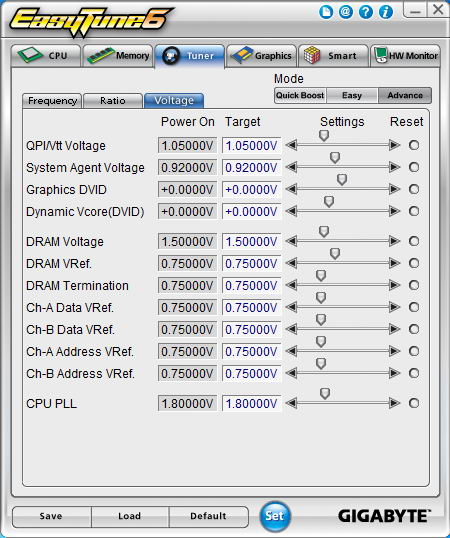This screenshot has height=538, width=450.
Task: Select reset radio for Ch-B Address VRef.
Action: [414, 373]
